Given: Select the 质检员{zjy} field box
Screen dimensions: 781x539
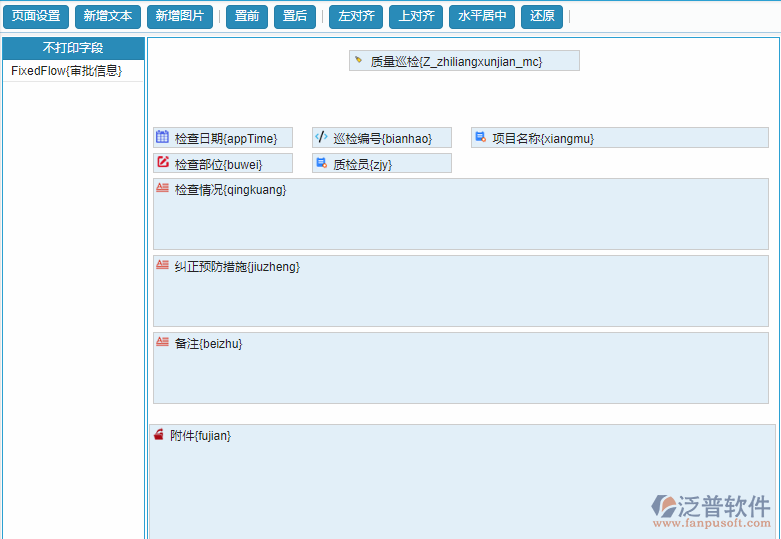Looking at the screenshot, I should coord(382,163).
